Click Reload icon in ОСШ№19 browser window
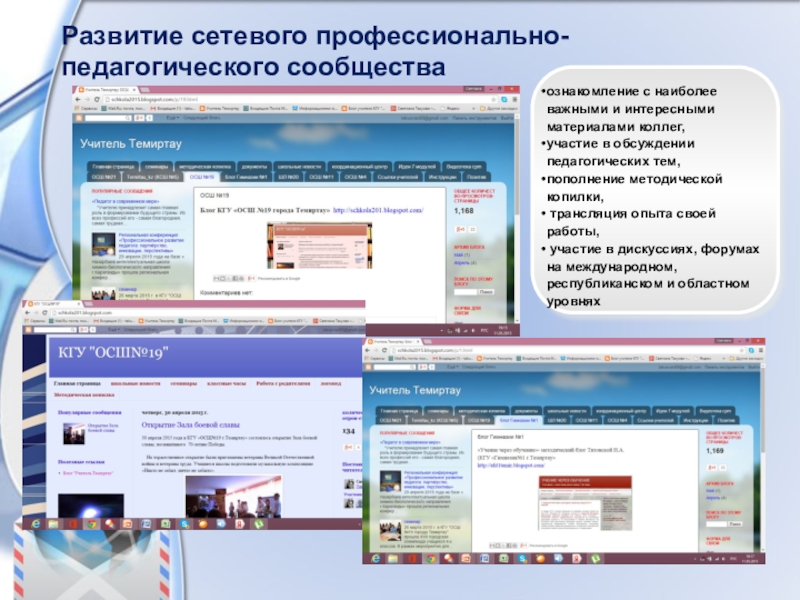The width and height of the screenshot is (800, 600). [45, 312]
